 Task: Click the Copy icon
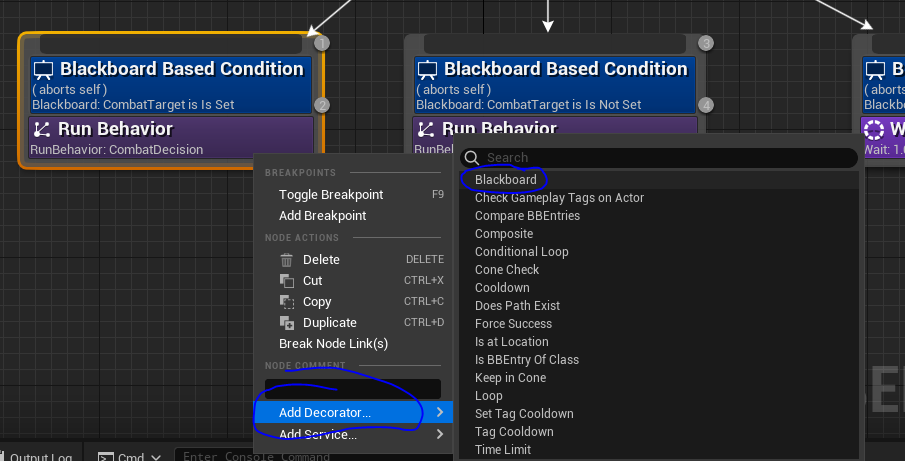(x=287, y=301)
